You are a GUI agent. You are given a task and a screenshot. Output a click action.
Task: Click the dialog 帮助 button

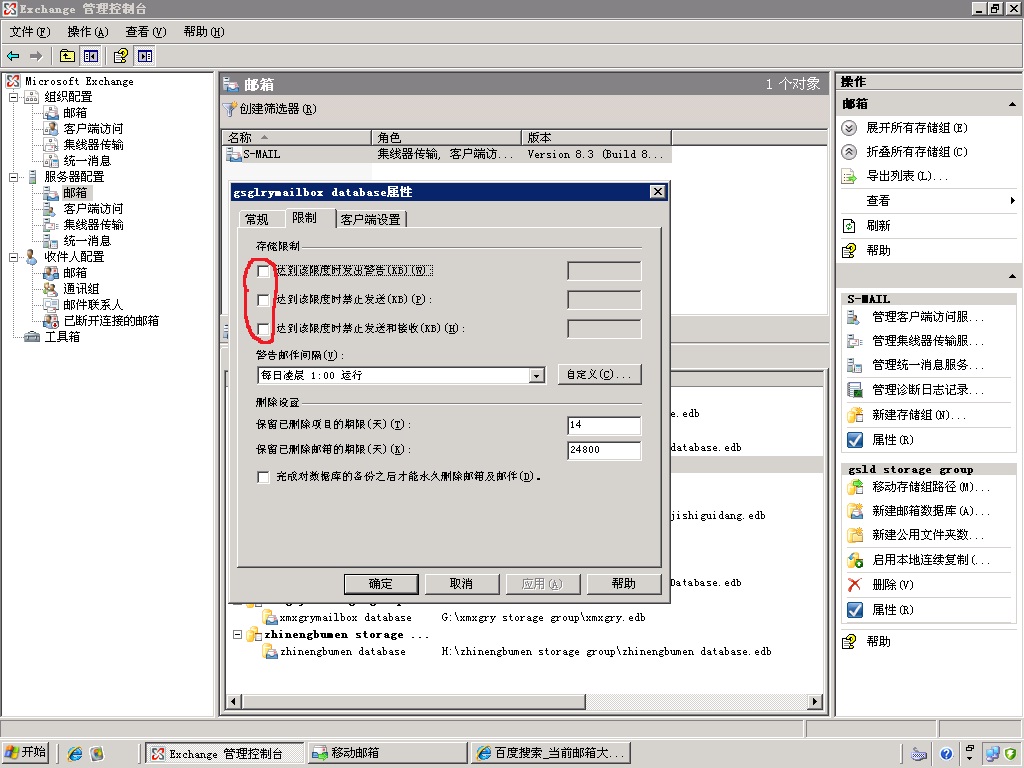pos(624,584)
